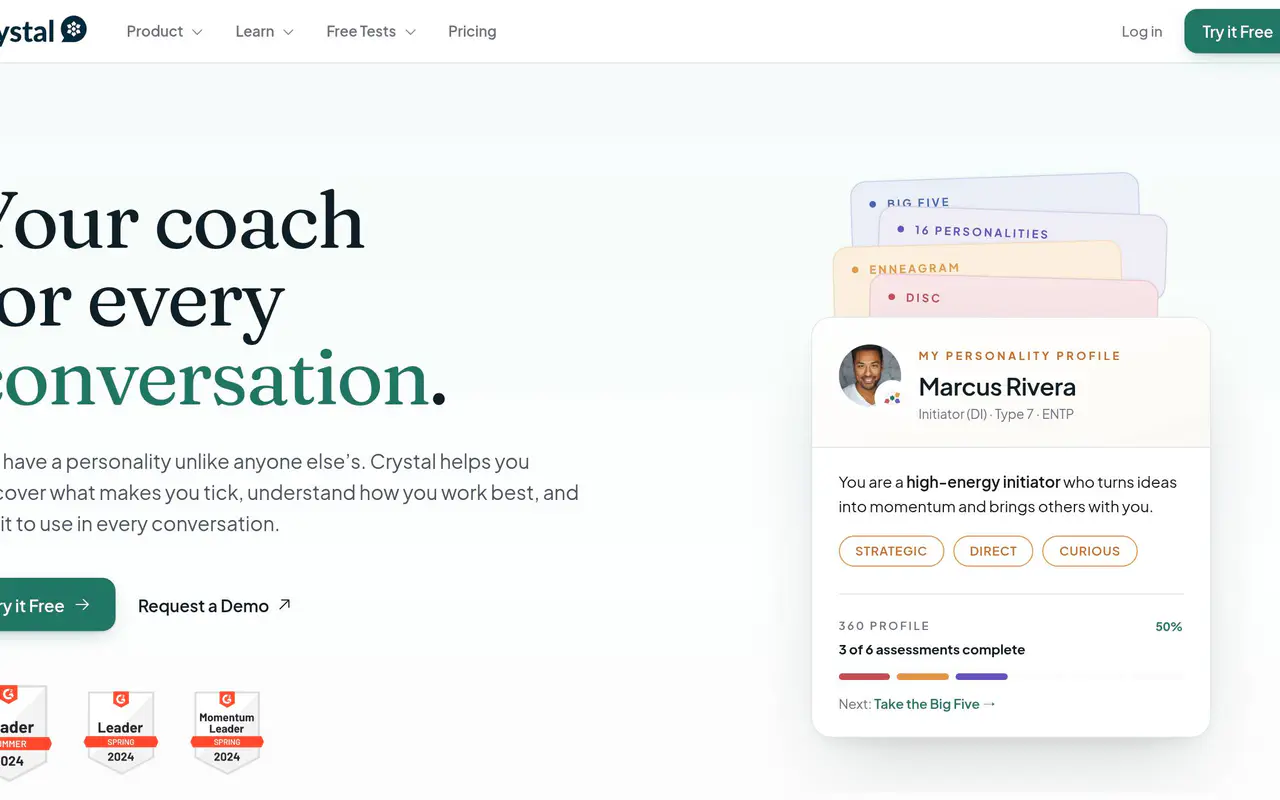The height and width of the screenshot is (800, 1280).
Task: Go to the Pricing page
Action: point(472,32)
